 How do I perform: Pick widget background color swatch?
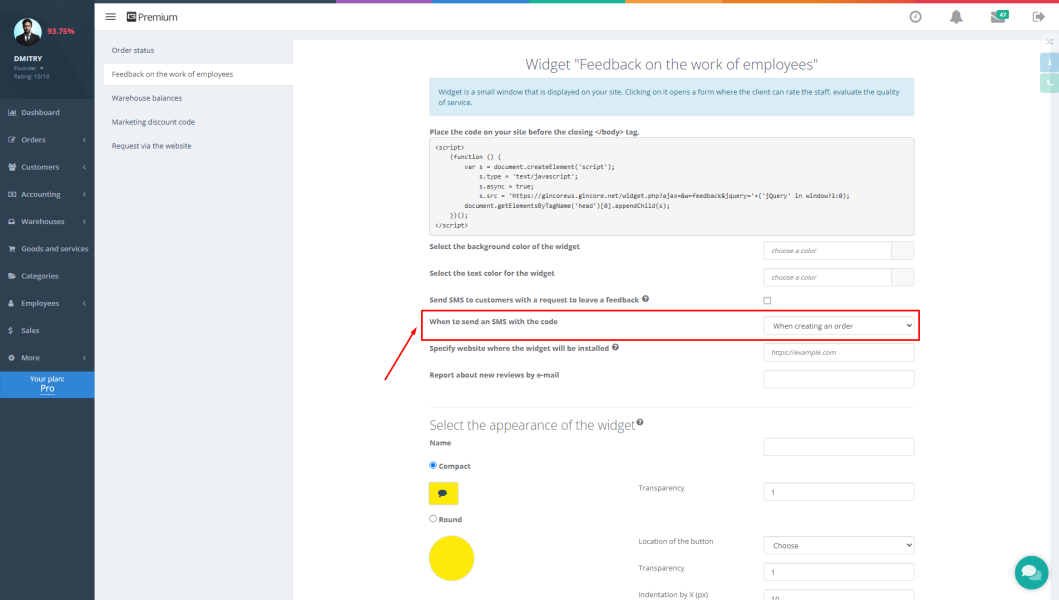point(902,250)
